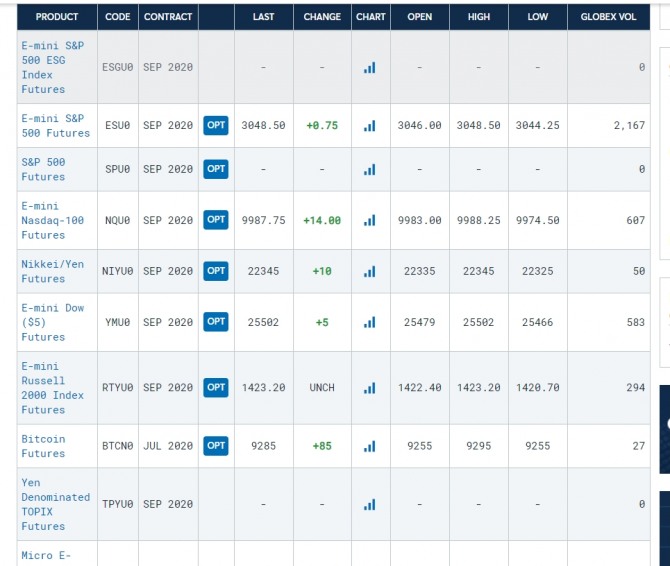Click the HIGH column header

point(479,17)
